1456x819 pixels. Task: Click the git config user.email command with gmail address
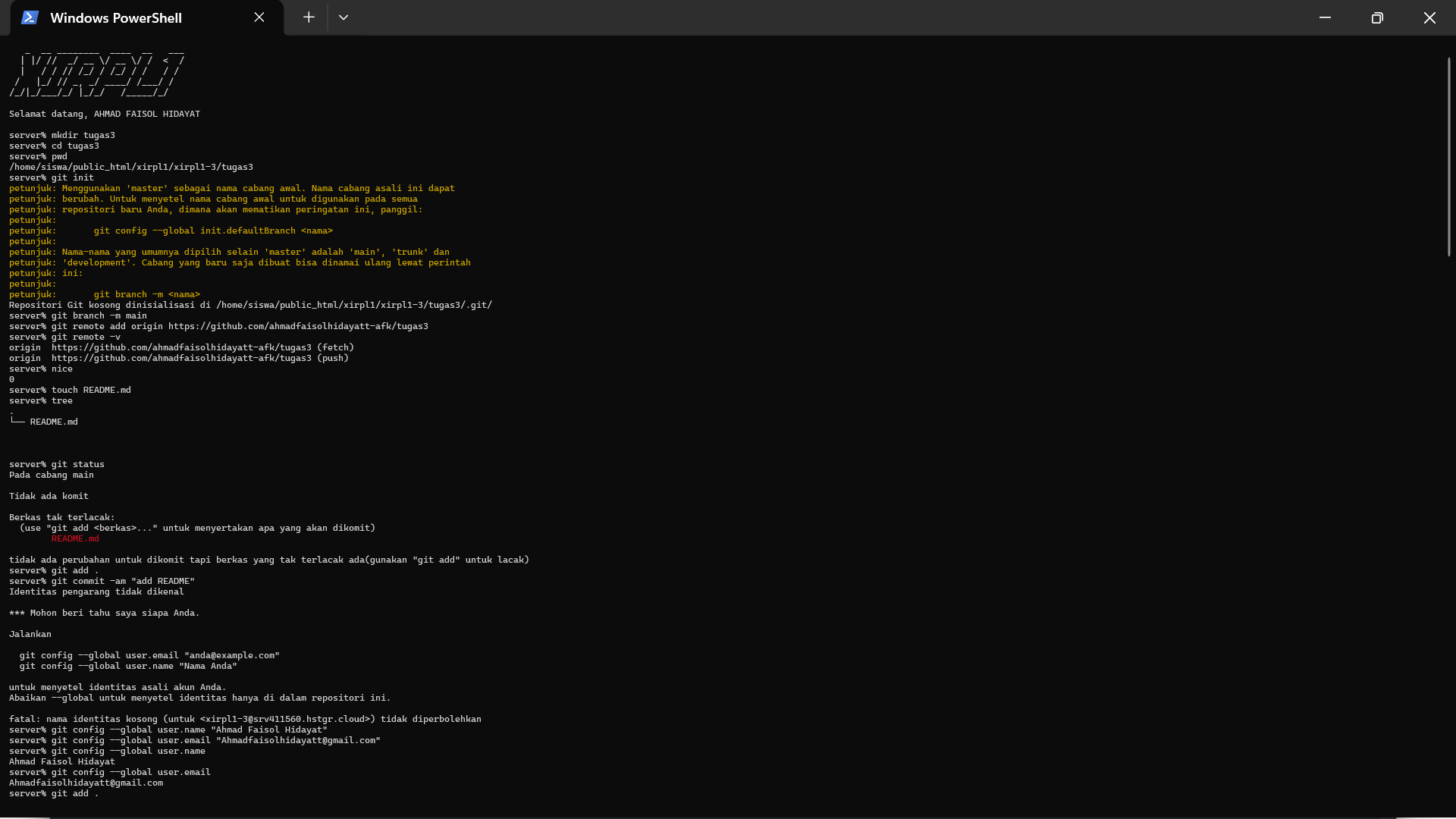(x=195, y=740)
